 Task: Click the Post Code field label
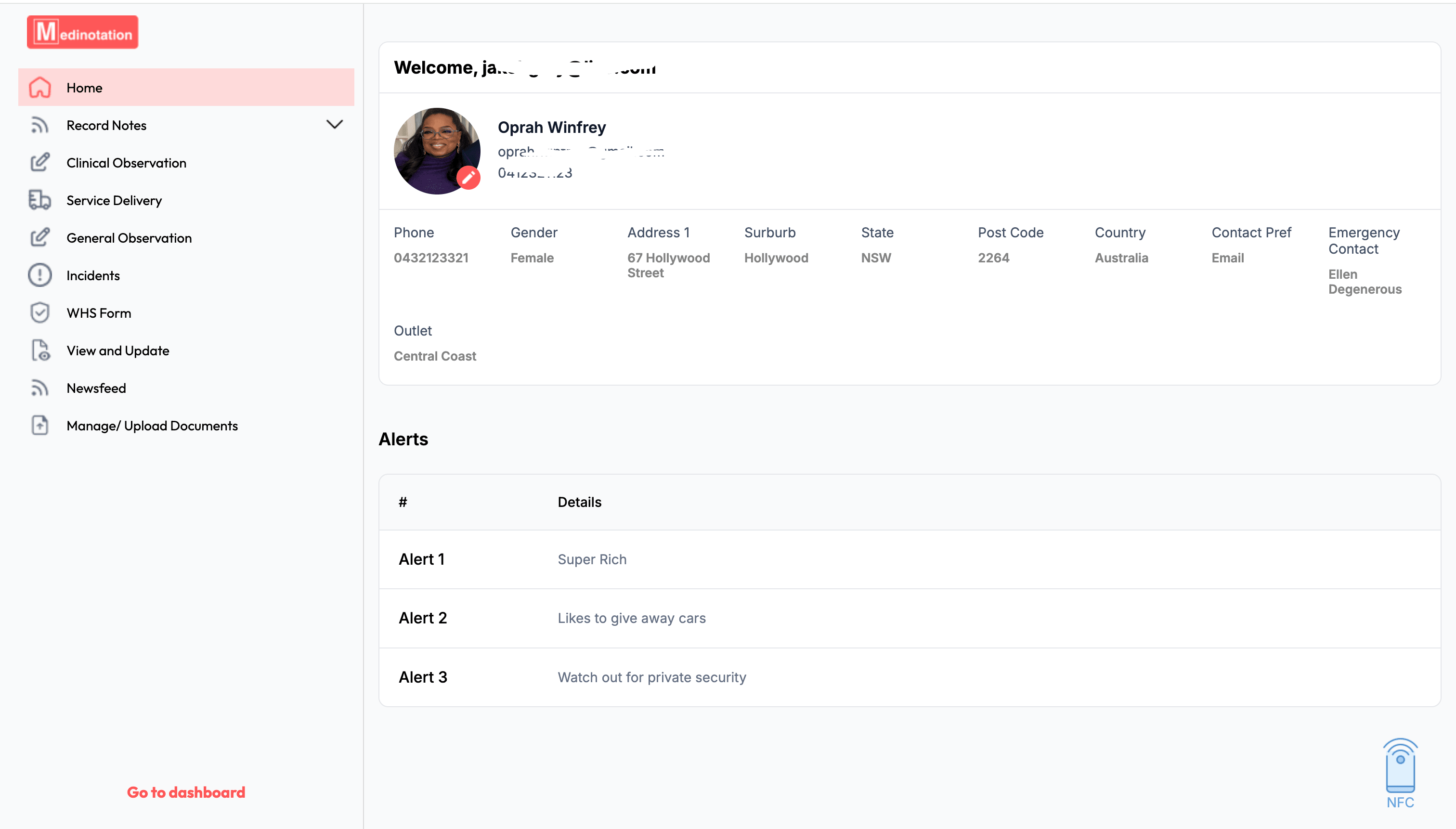[1011, 233]
